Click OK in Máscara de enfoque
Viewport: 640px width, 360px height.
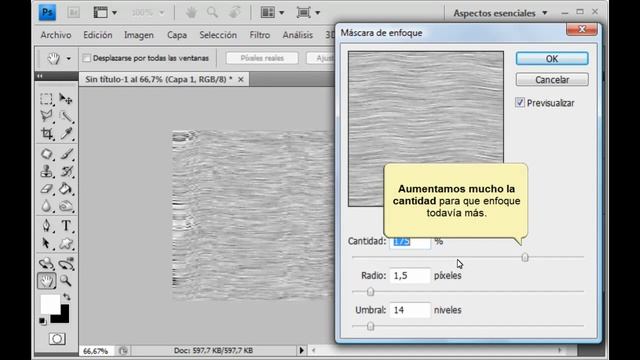tap(552, 59)
